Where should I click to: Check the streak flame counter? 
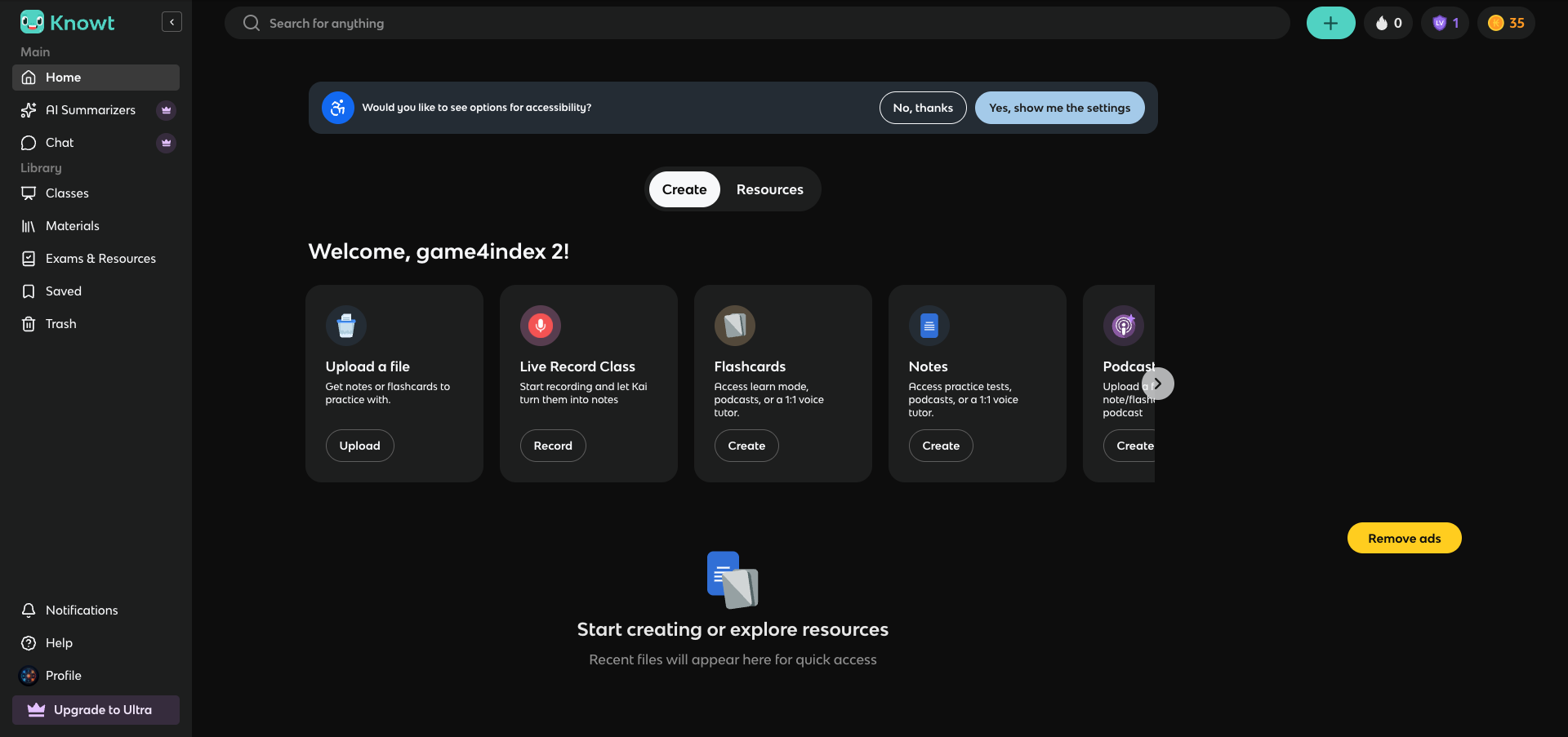1388,23
